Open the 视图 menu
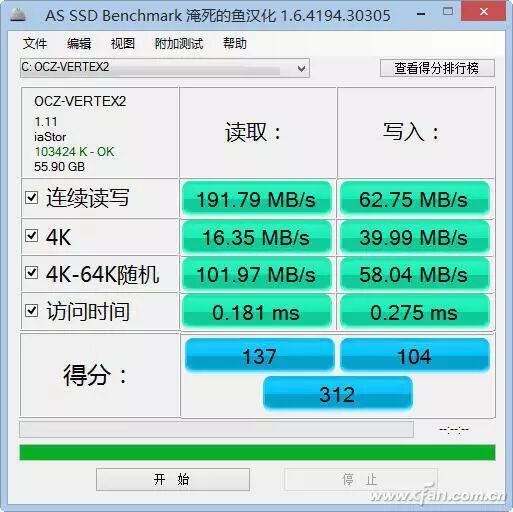The image size is (513, 512). [123, 43]
